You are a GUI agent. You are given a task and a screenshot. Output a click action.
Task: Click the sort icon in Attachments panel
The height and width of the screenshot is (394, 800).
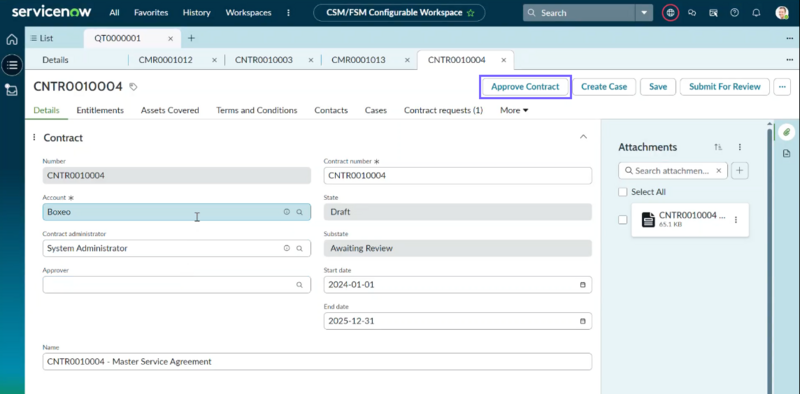point(718,147)
